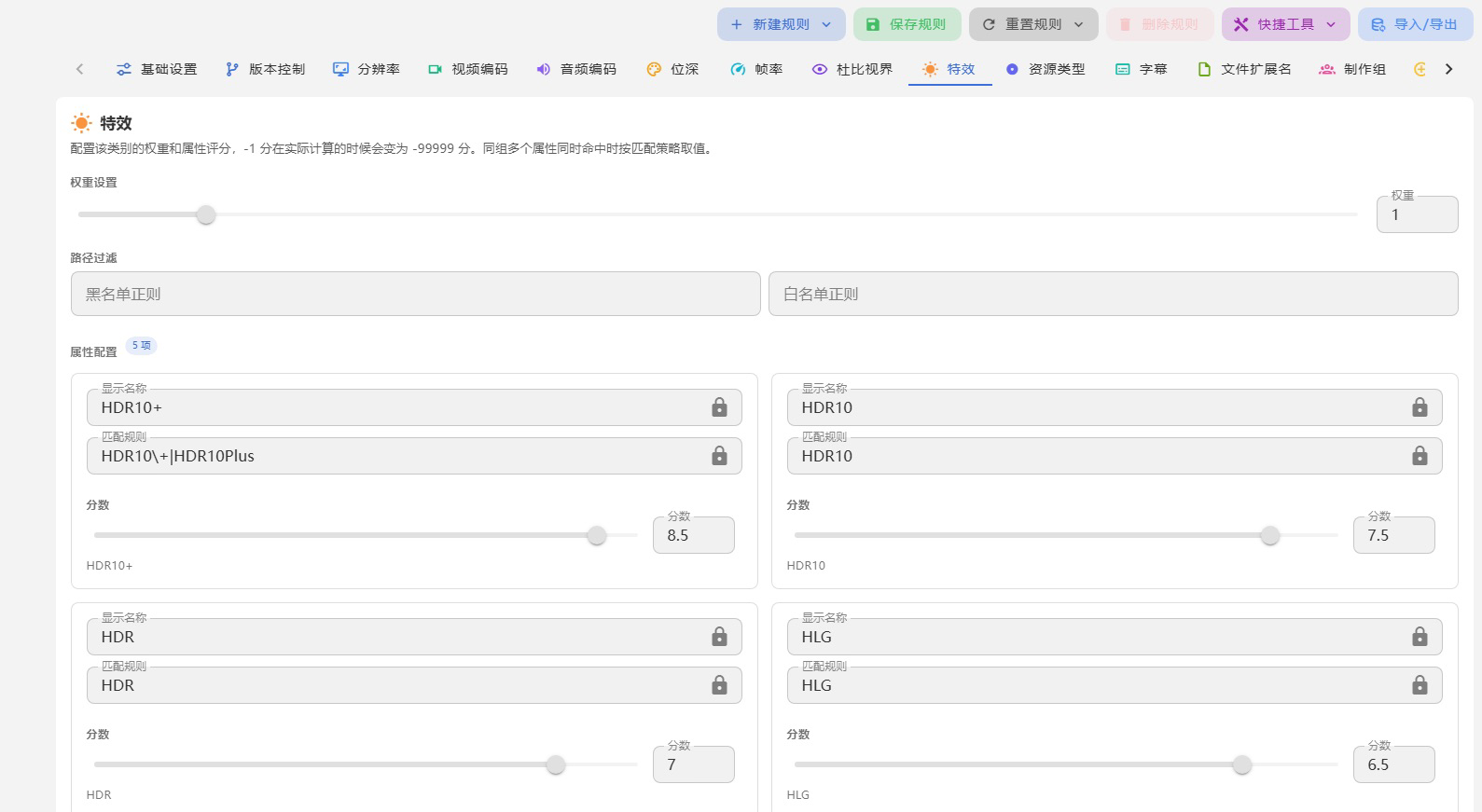Select the 杜比视界 tab

(x=852, y=69)
